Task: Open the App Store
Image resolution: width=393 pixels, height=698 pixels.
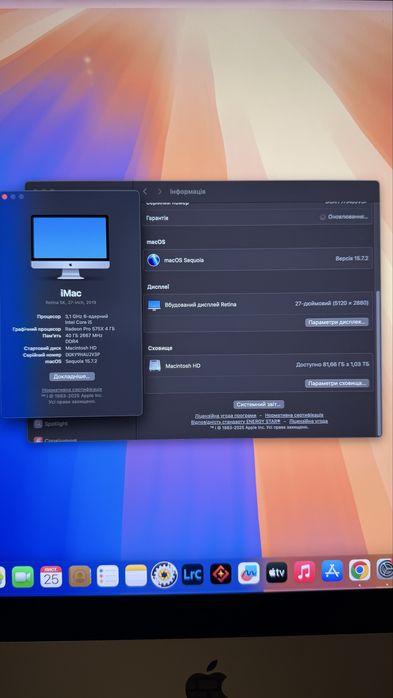Action: coord(332,571)
